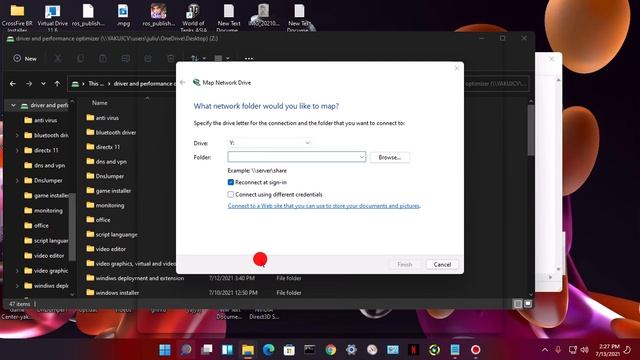
Task: Open the Windows Start menu
Action: pos(165,350)
